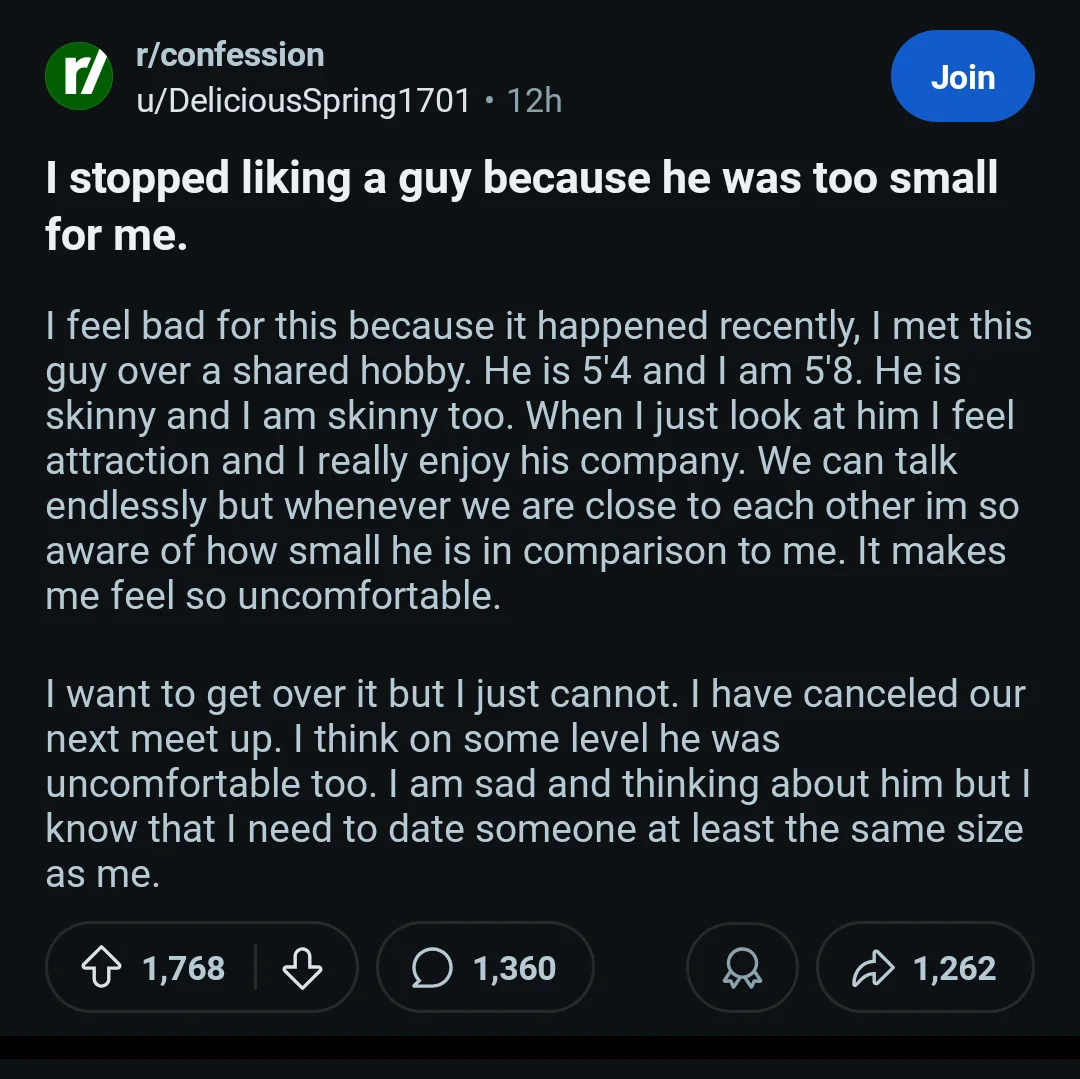Open the r/confession subreddit link

coord(230,55)
